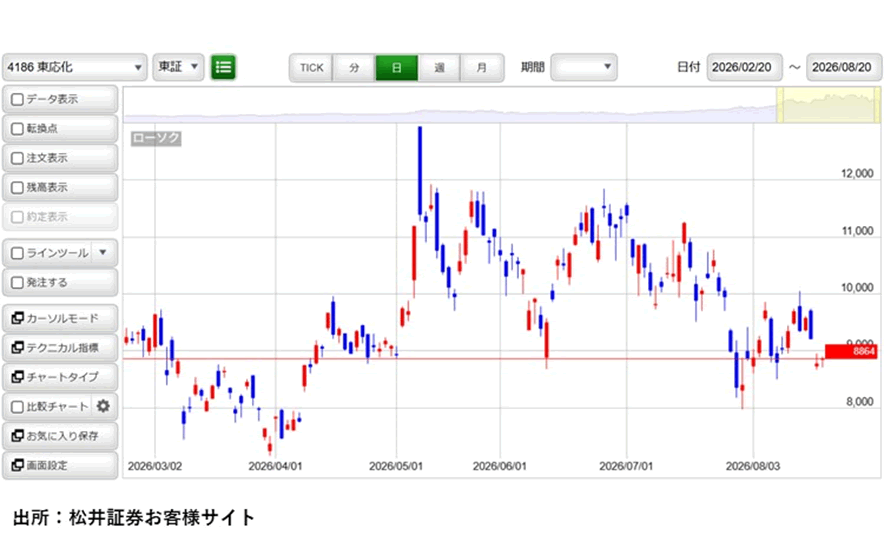Click the 2026/07/01 date axis label
This screenshot has height=535, width=884.
pos(626,466)
